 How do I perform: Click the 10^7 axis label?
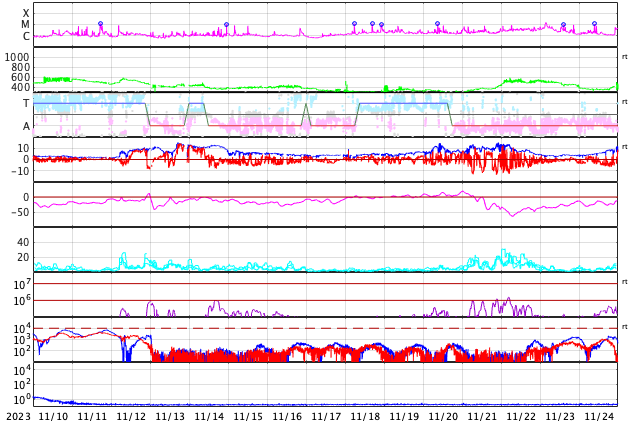click(22, 284)
